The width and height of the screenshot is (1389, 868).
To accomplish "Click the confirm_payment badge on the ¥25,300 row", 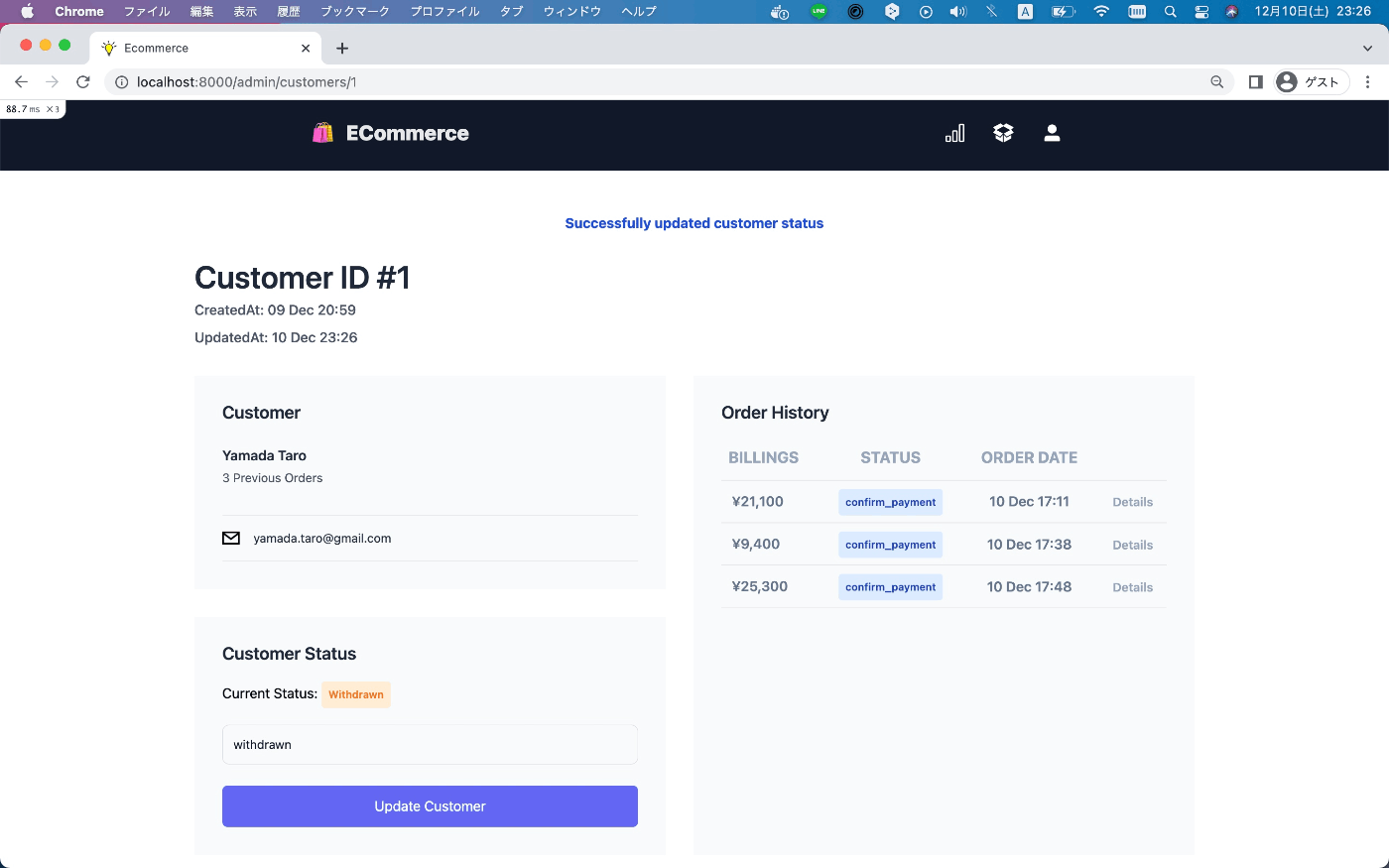I will click(x=890, y=586).
